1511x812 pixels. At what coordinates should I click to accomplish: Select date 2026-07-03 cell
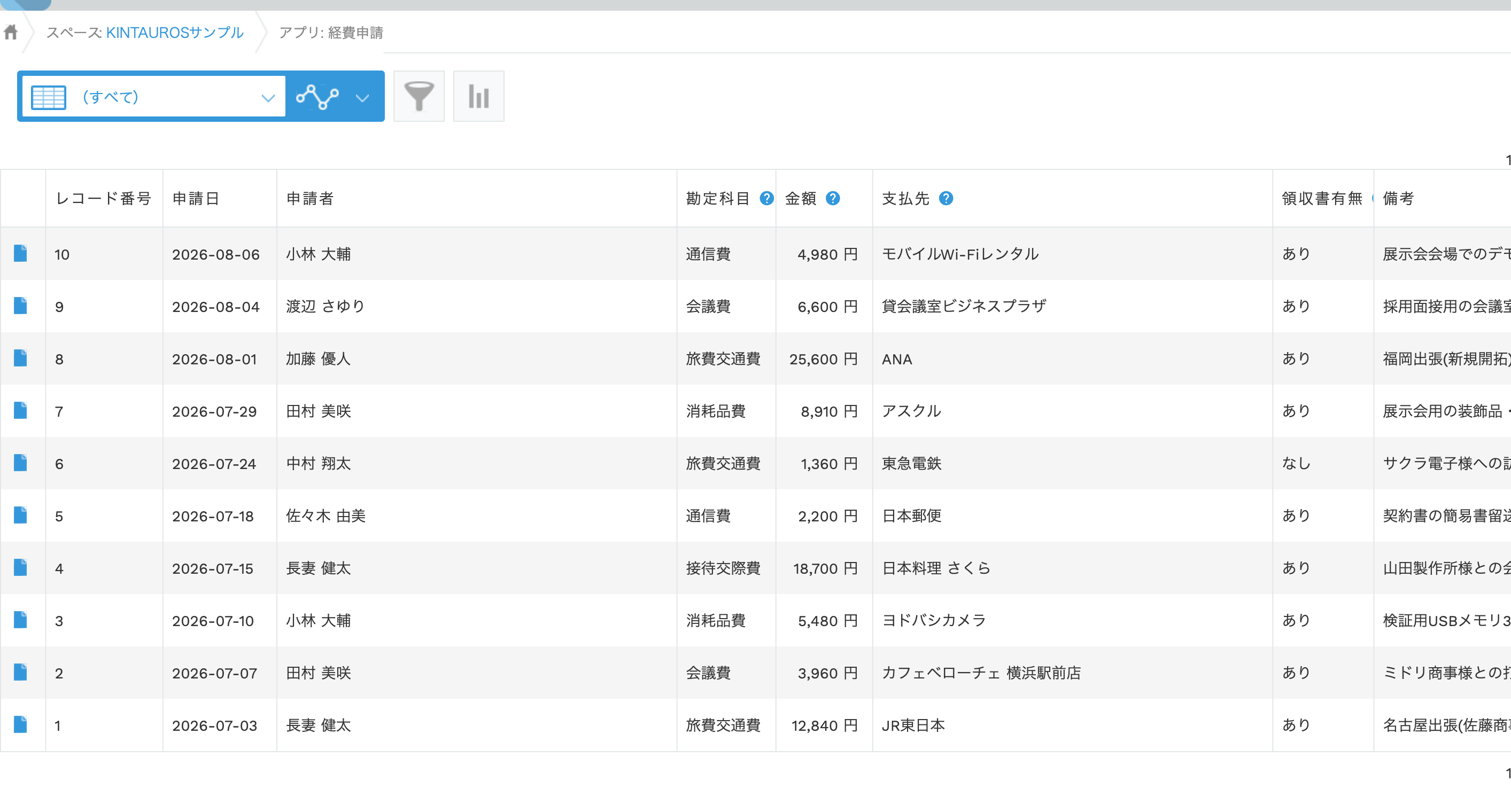[215, 725]
